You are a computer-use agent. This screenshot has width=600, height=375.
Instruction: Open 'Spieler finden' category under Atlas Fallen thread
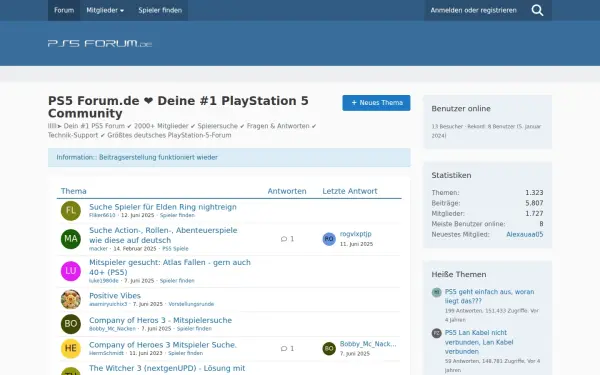(177, 281)
